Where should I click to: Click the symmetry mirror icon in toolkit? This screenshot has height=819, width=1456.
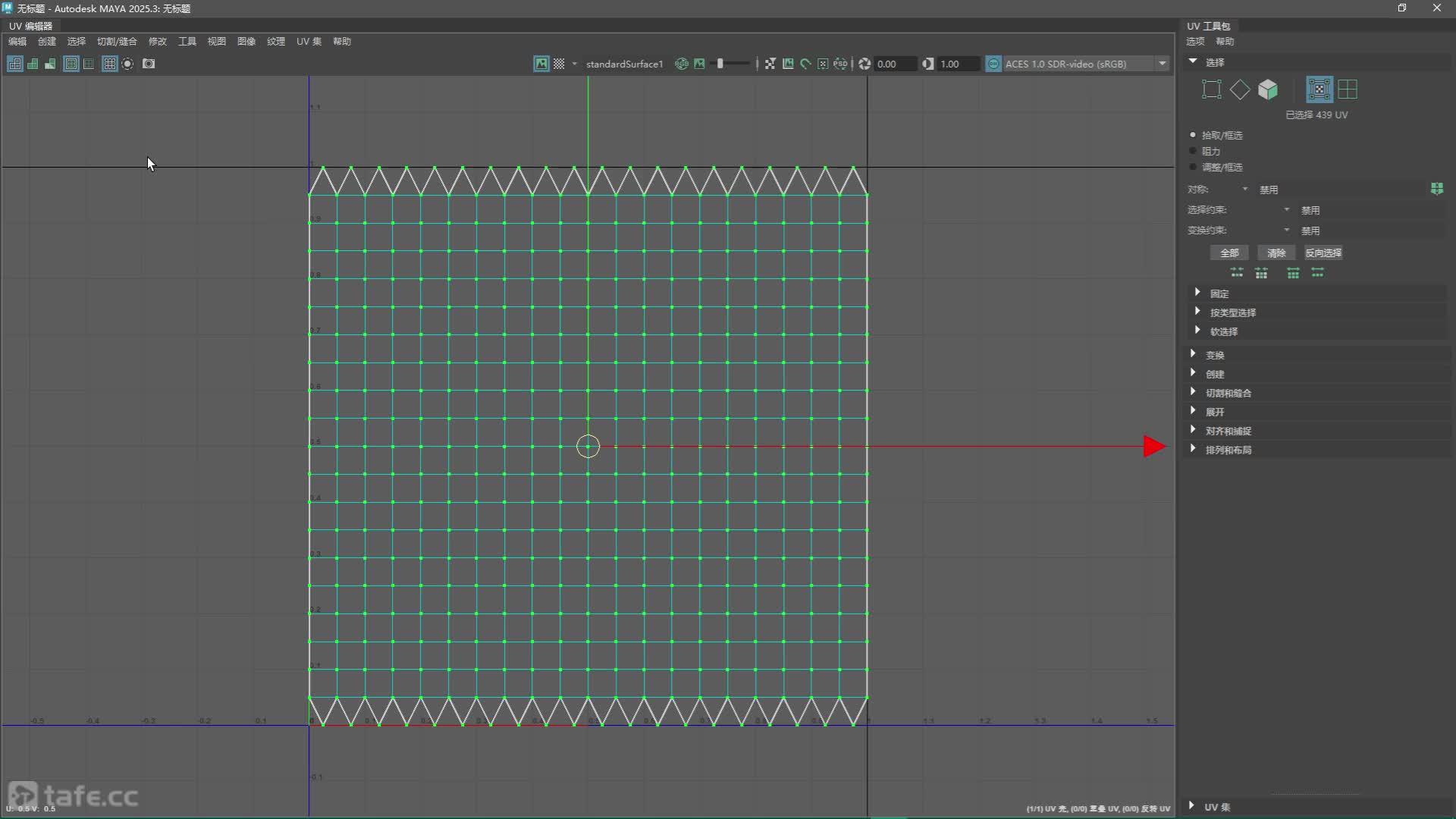(1436, 189)
